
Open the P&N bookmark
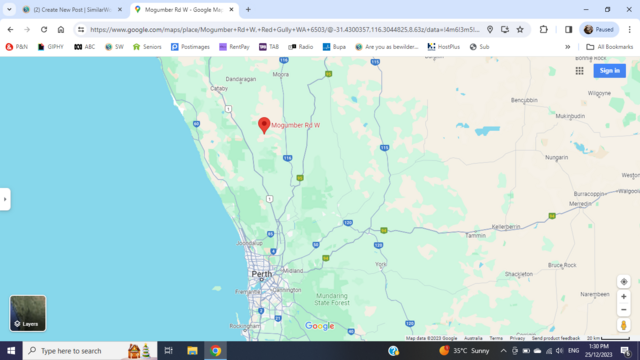point(16,47)
